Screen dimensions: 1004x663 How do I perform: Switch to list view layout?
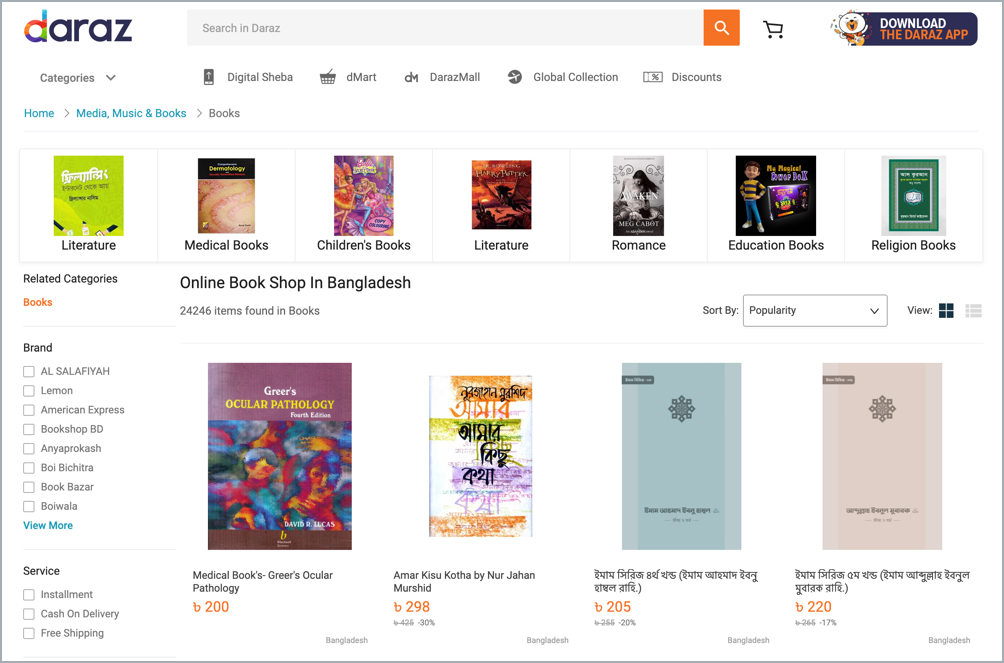point(973,311)
